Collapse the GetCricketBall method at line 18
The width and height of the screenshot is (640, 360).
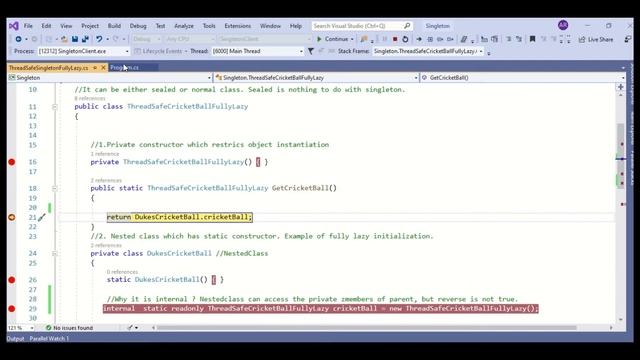[54, 189]
